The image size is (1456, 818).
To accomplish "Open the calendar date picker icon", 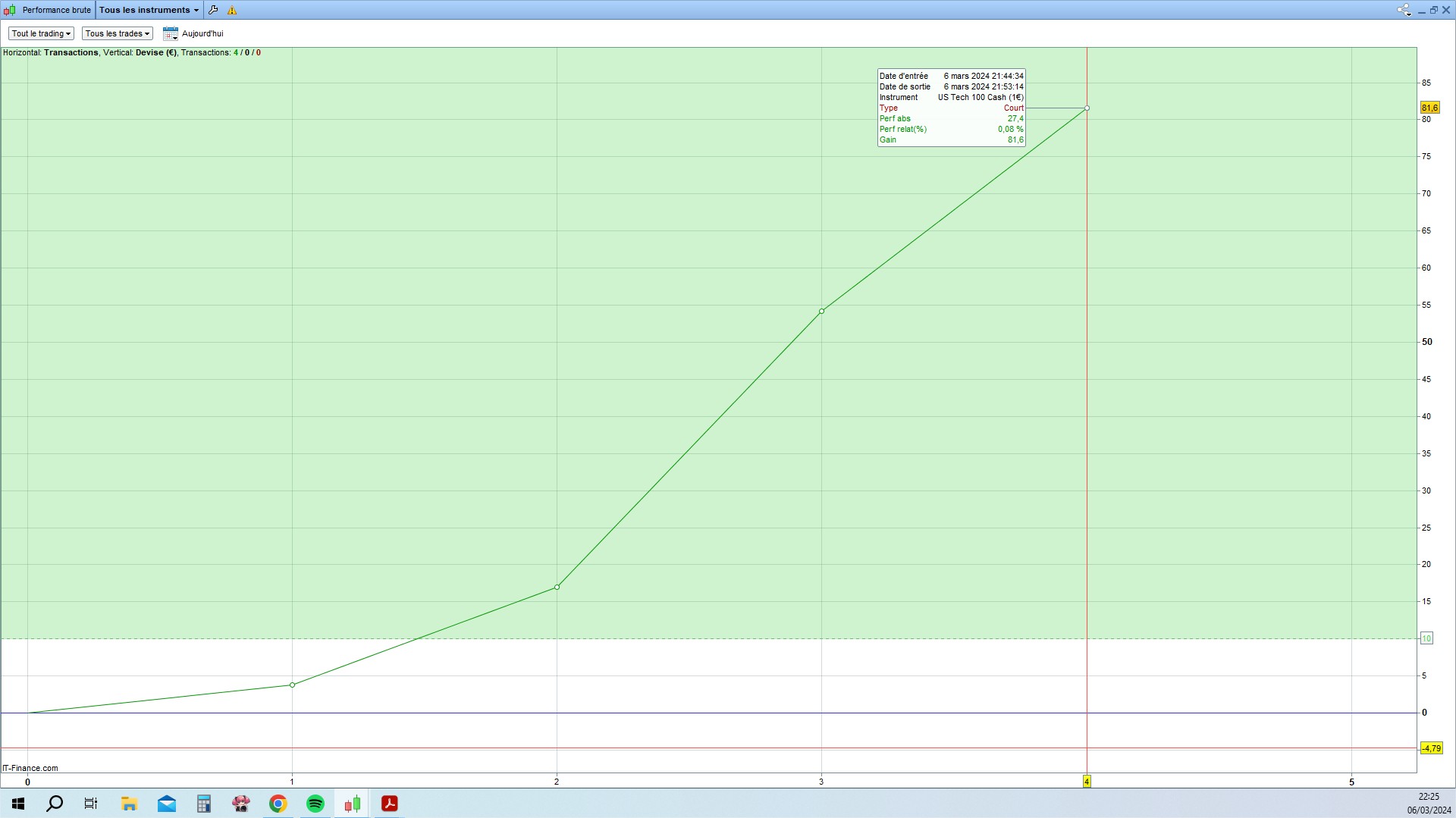I will click(171, 33).
